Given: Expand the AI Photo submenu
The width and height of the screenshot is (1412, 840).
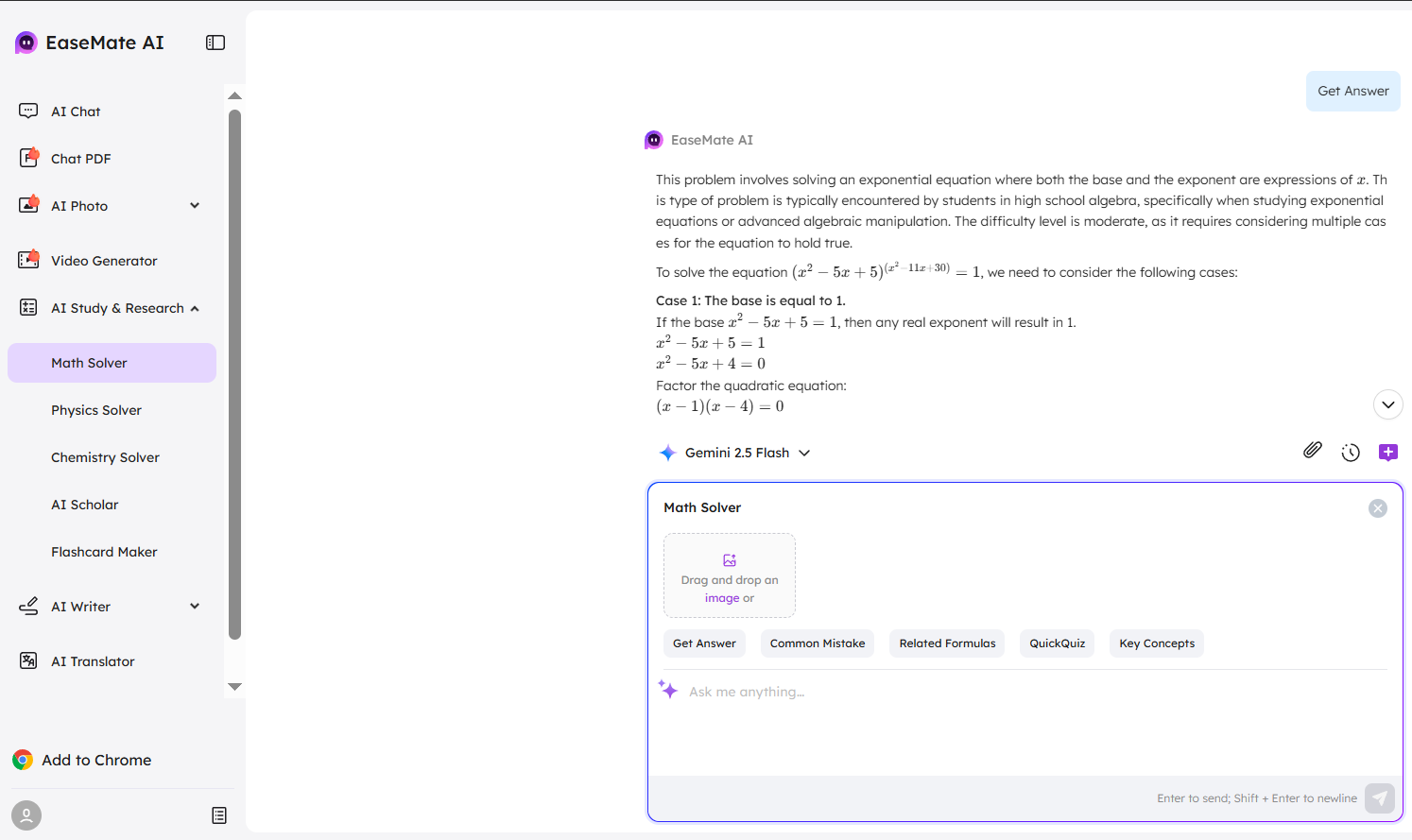Looking at the screenshot, I should point(195,206).
